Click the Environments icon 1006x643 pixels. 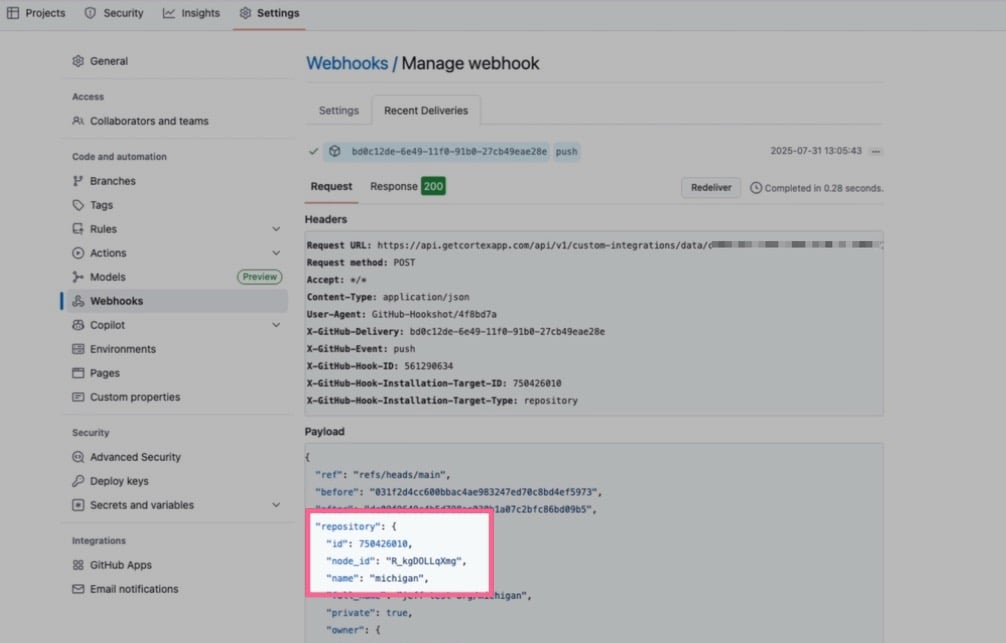[x=78, y=349]
